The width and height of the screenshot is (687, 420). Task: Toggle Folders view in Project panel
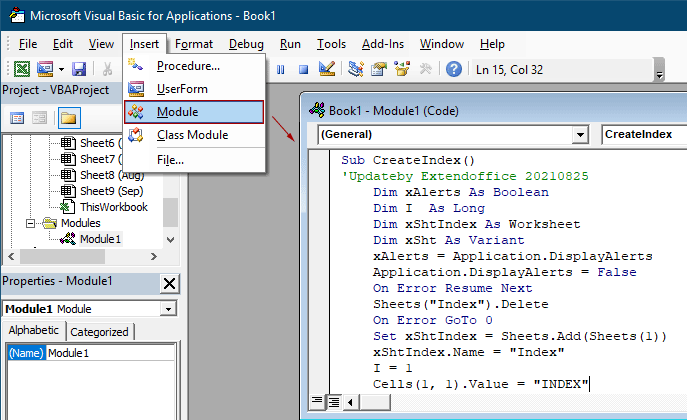tap(69, 118)
